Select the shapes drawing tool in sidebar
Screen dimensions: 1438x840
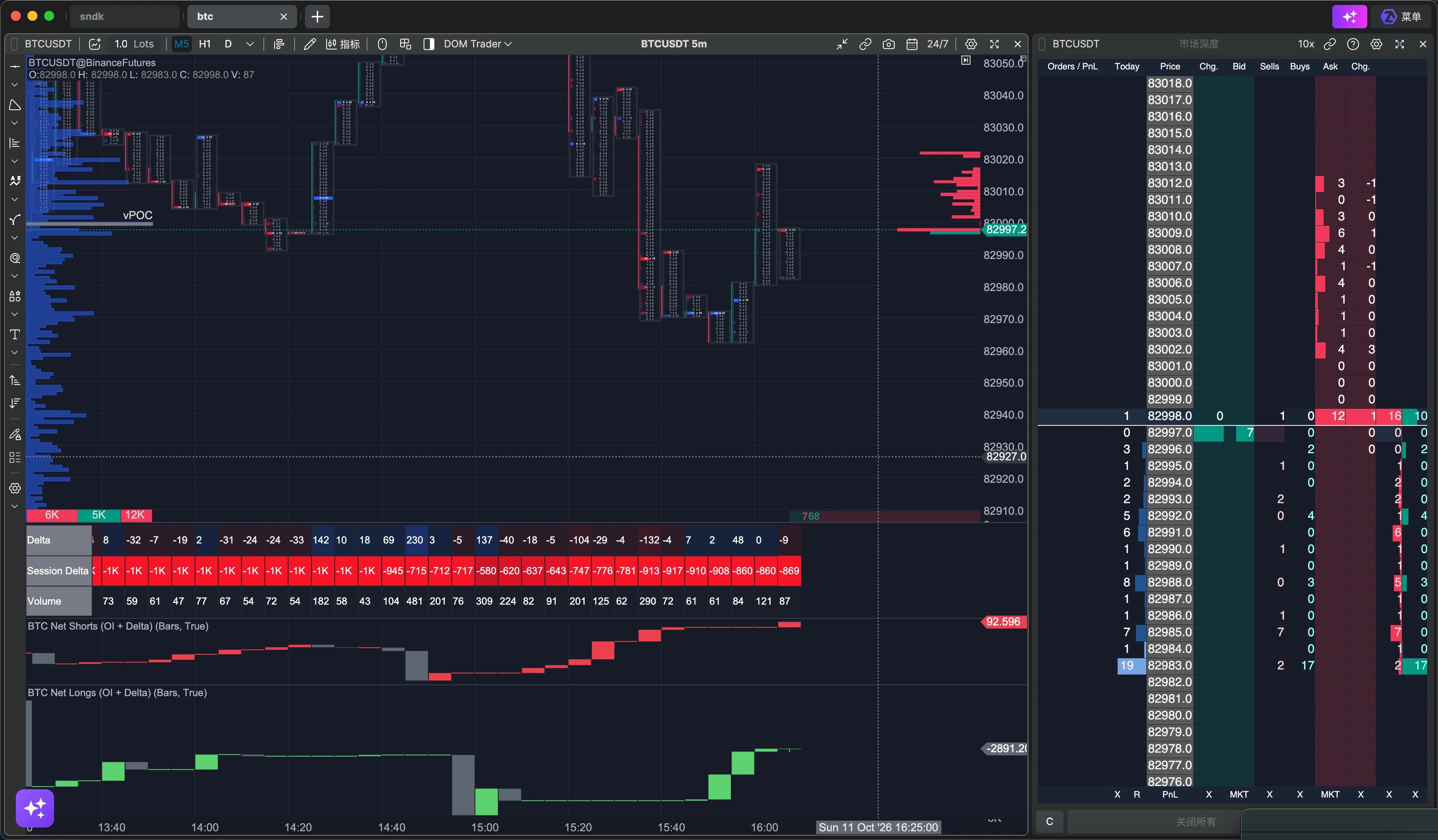point(15,106)
